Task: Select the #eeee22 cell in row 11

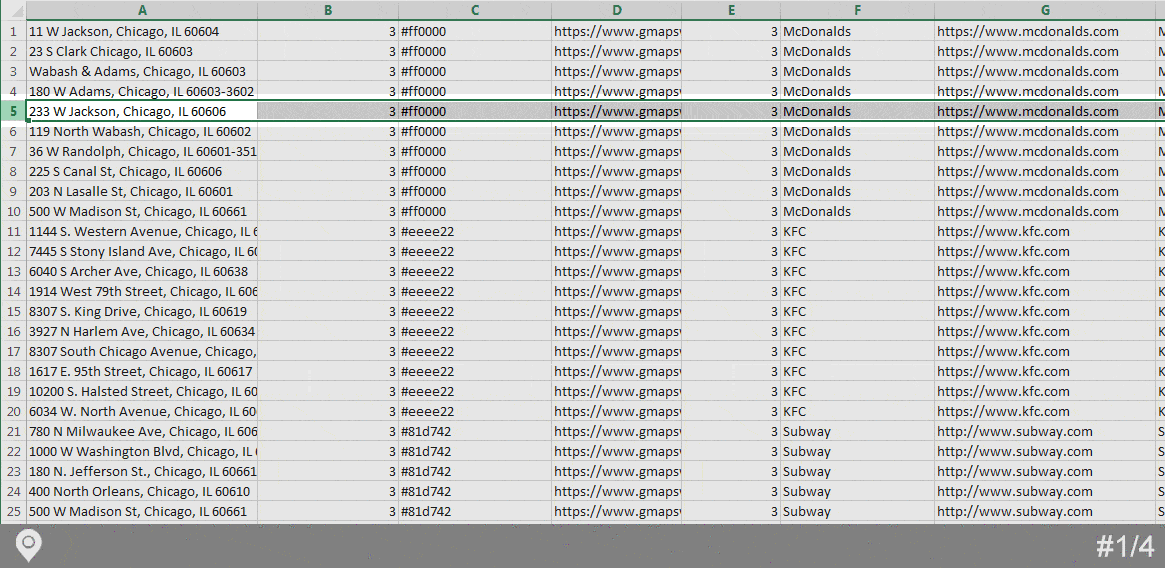Action: point(475,231)
